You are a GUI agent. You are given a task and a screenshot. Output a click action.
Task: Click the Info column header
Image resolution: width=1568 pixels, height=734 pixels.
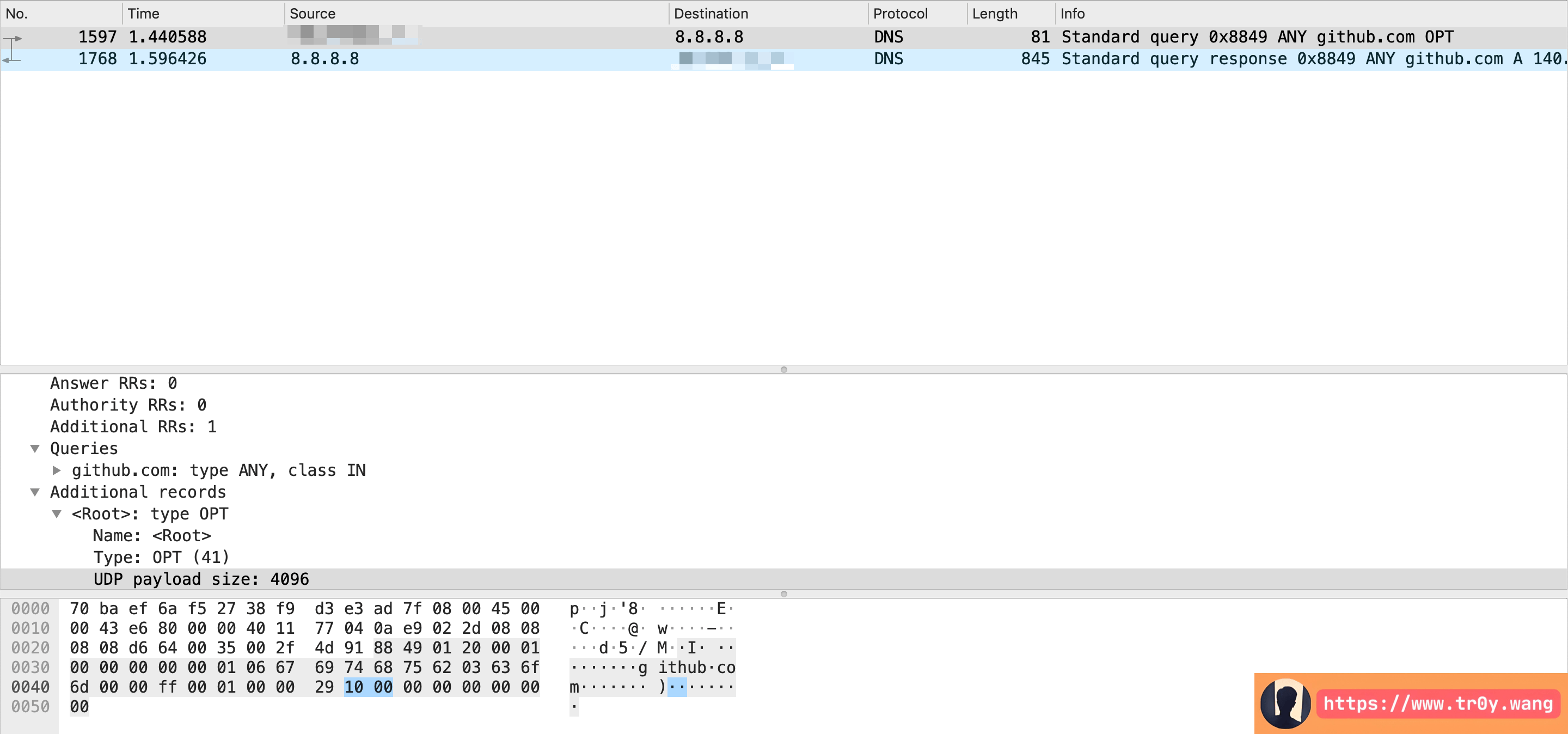(1072, 14)
